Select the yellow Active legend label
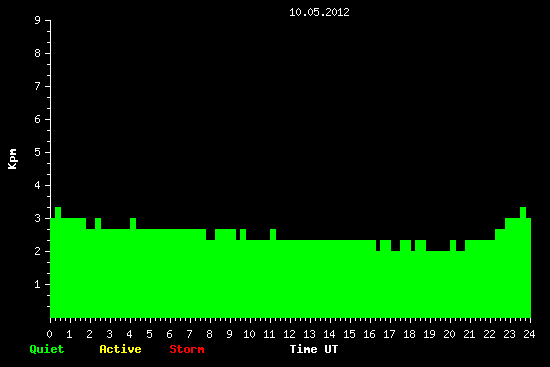This screenshot has width=550, height=367. point(120,349)
